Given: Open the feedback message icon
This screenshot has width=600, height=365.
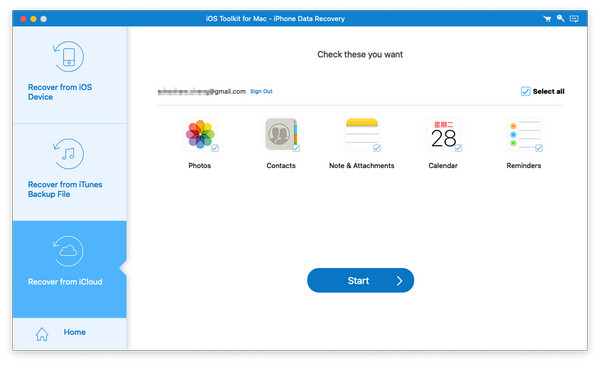Looking at the screenshot, I should 574,19.
